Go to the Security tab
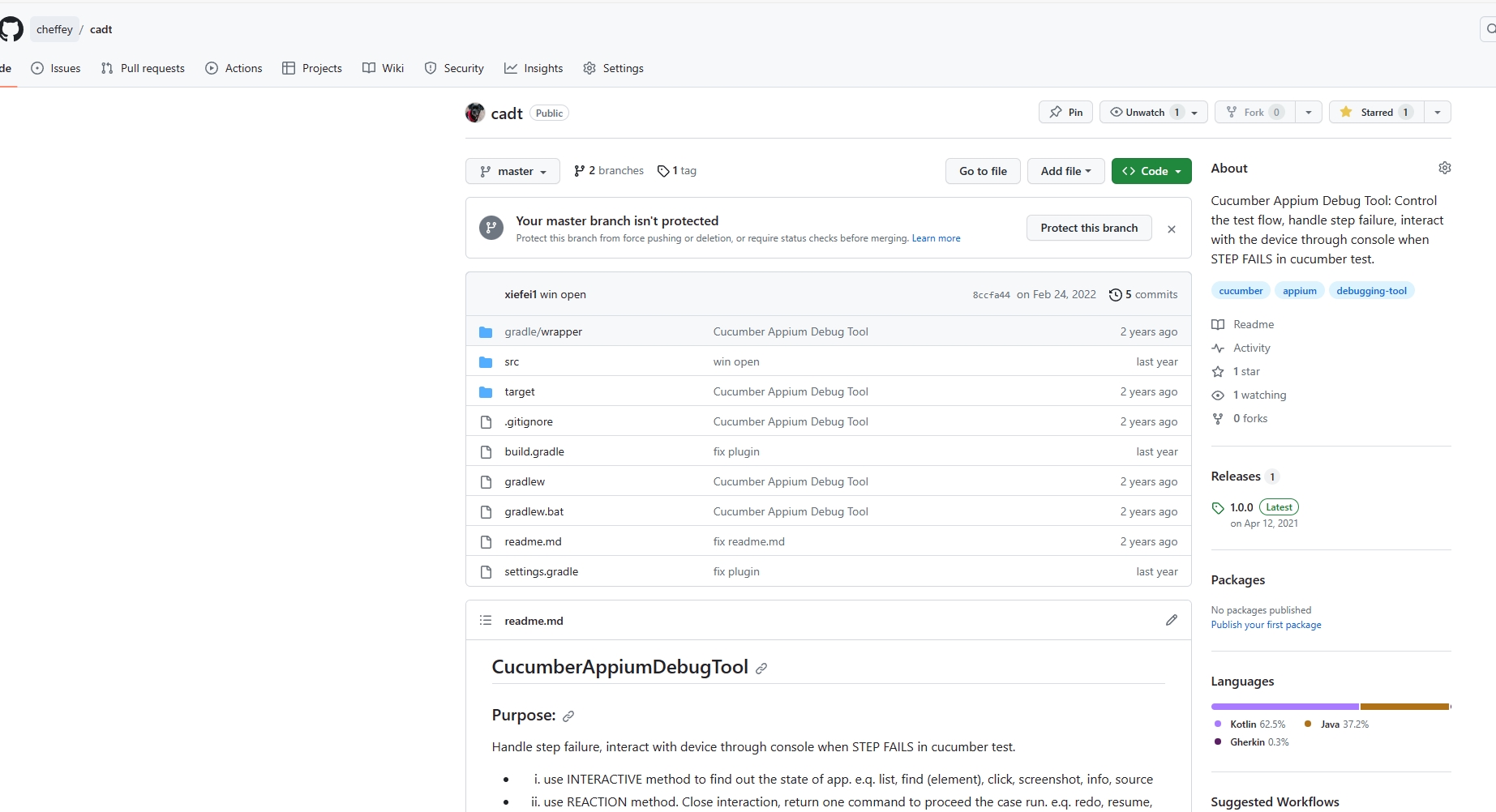Image resolution: width=1496 pixels, height=812 pixels. (454, 68)
